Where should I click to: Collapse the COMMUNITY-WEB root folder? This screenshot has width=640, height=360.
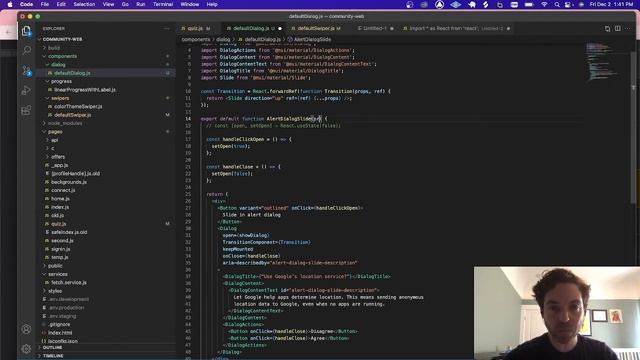[63, 39]
